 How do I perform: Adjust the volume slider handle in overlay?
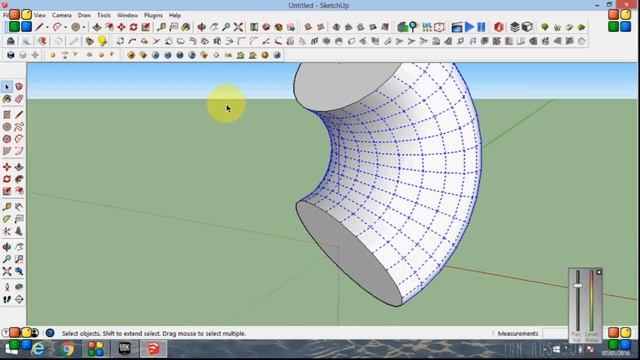coord(578,285)
